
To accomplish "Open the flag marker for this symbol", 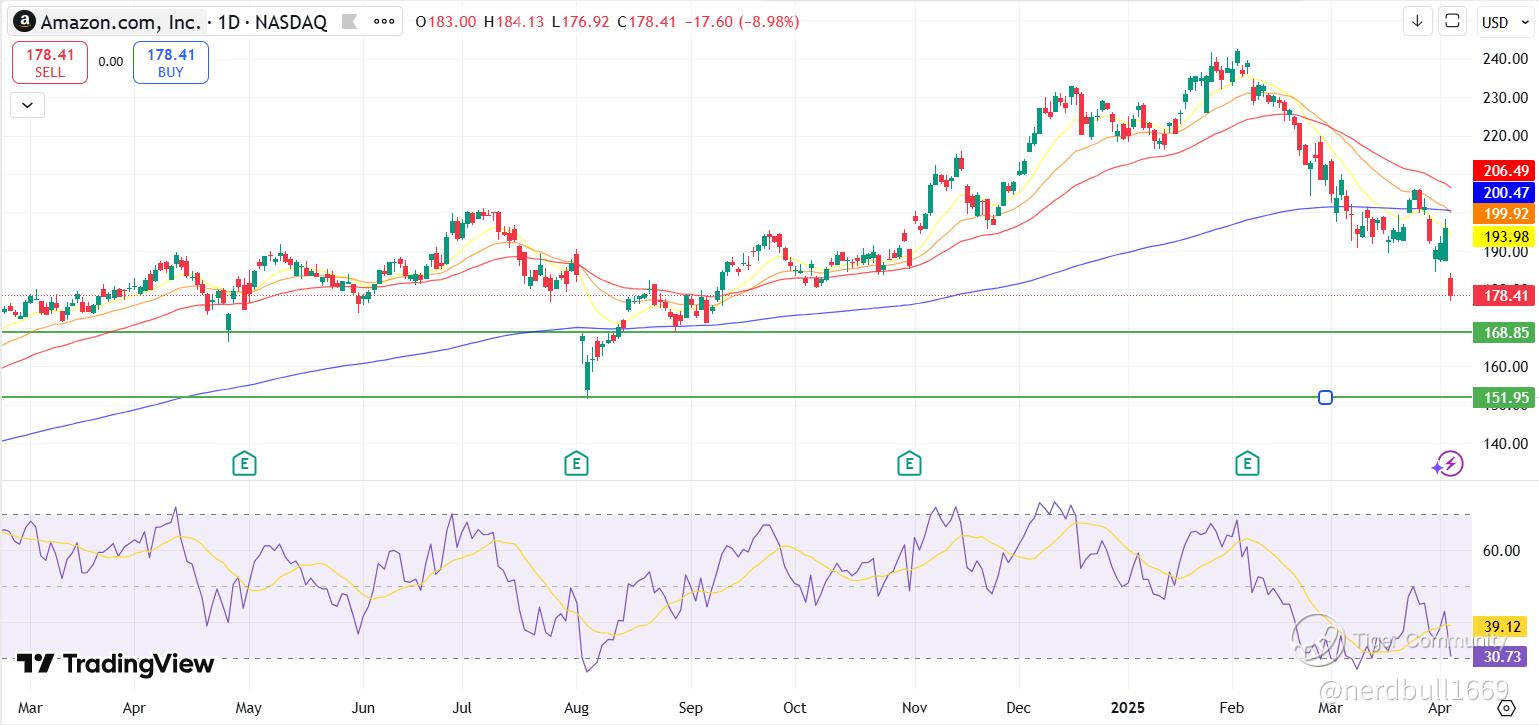I will tap(349, 21).
